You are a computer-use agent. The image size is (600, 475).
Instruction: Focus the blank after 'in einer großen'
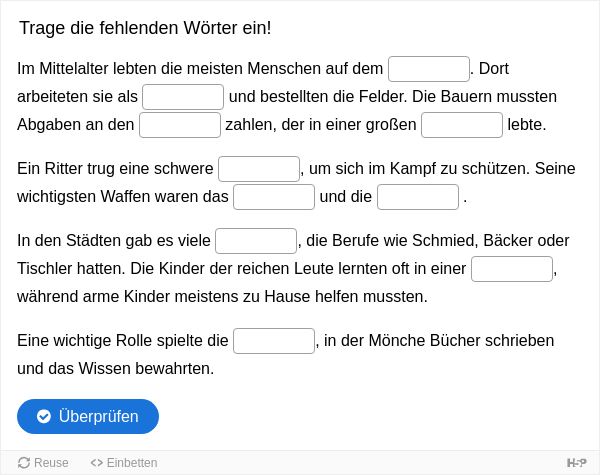click(x=462, y=125)
